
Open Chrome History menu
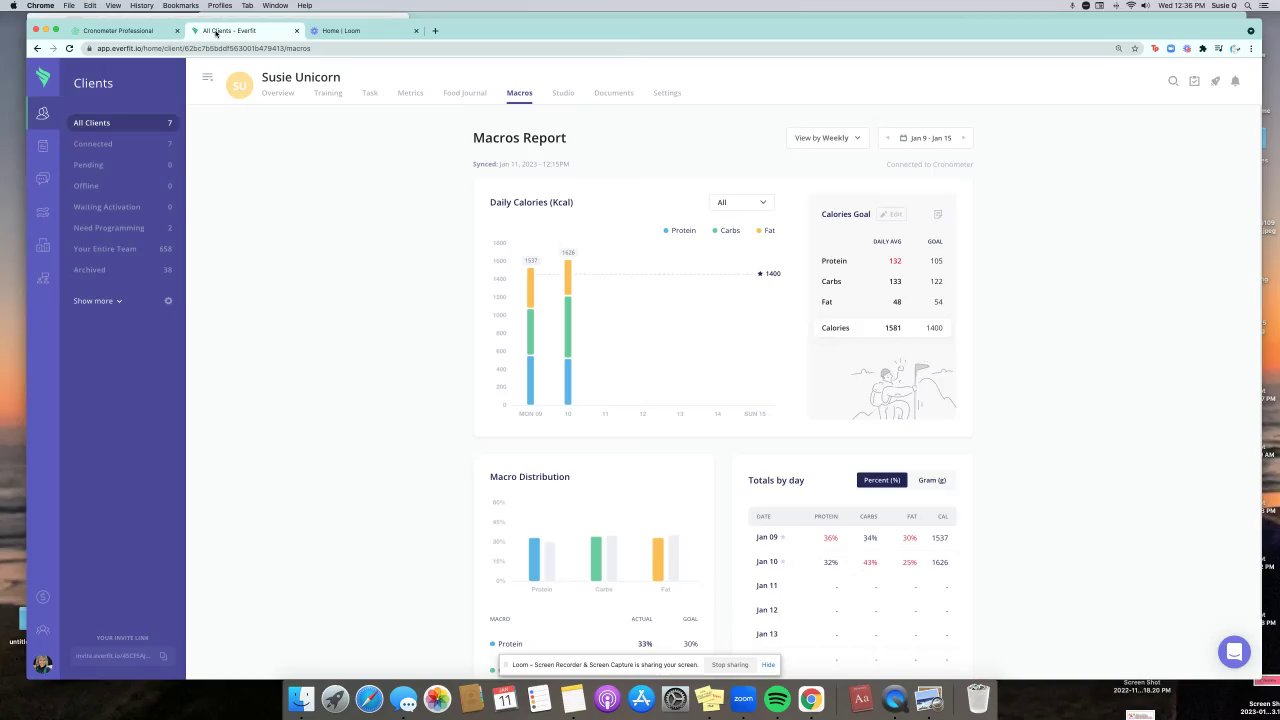tap(142, 5)
